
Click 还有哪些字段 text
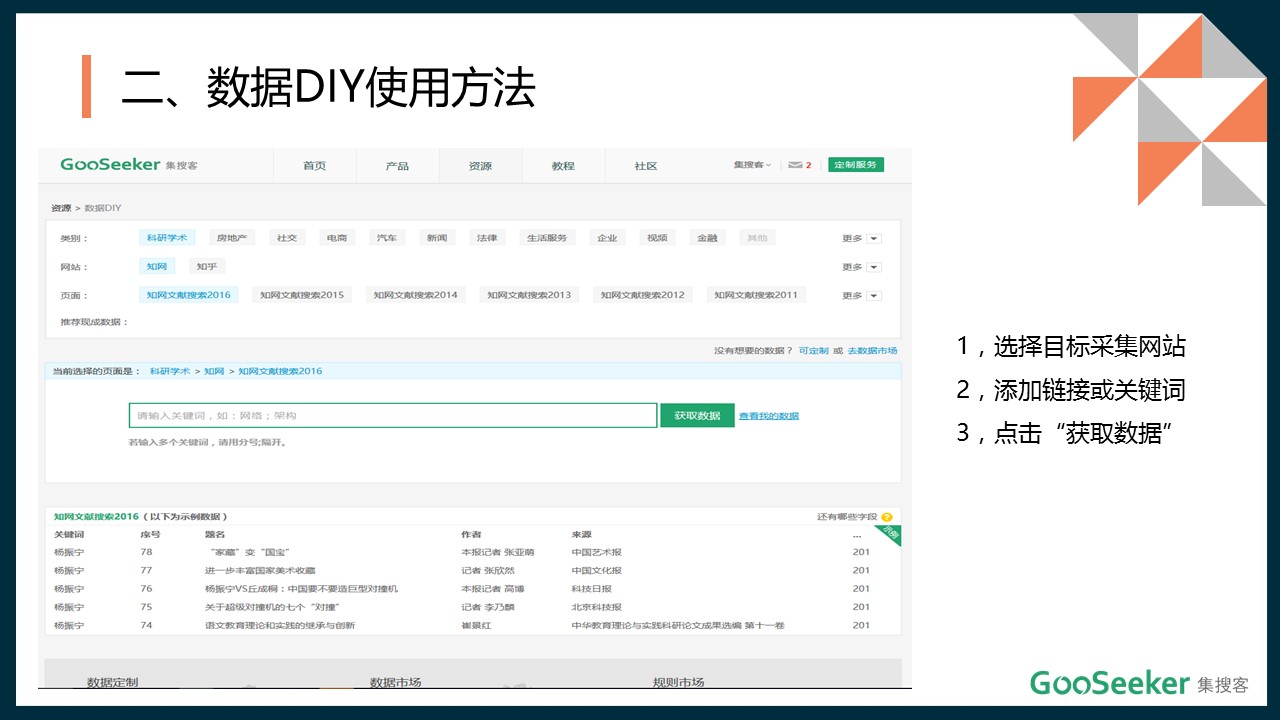click(x=847, y=517)
